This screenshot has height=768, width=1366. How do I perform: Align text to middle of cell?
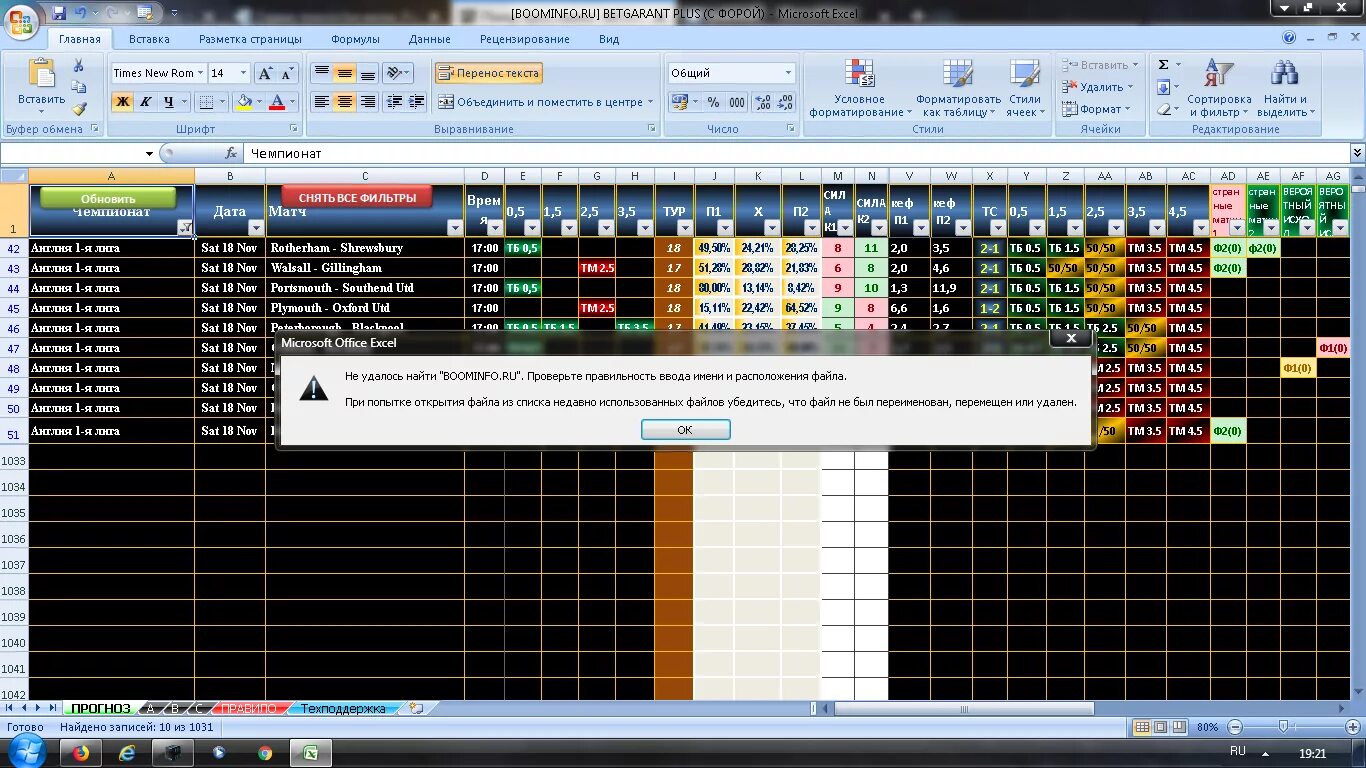pyautogui.click(x=344, y=73)
